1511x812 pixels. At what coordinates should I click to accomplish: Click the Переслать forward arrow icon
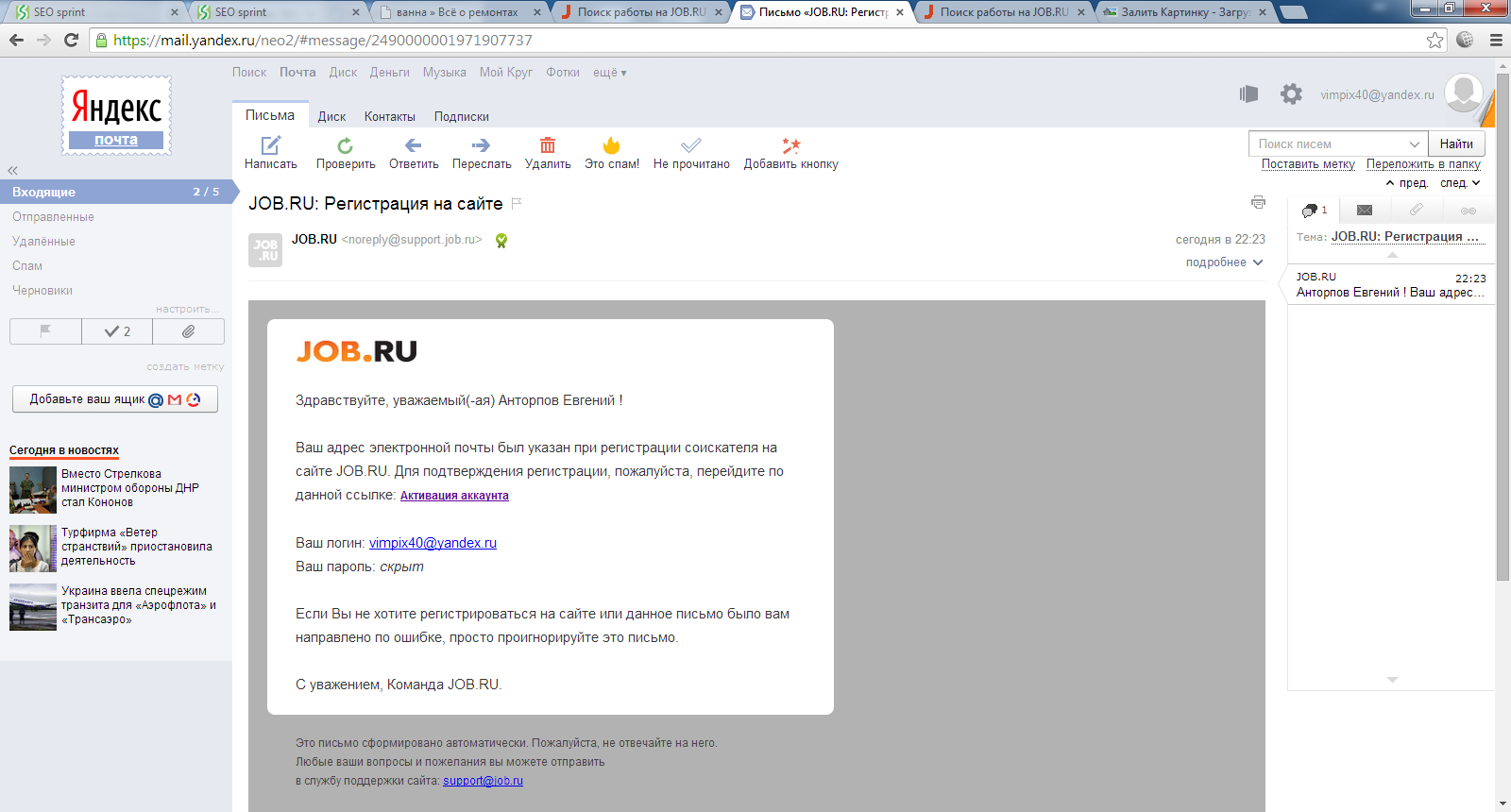(x=482, y=145)
